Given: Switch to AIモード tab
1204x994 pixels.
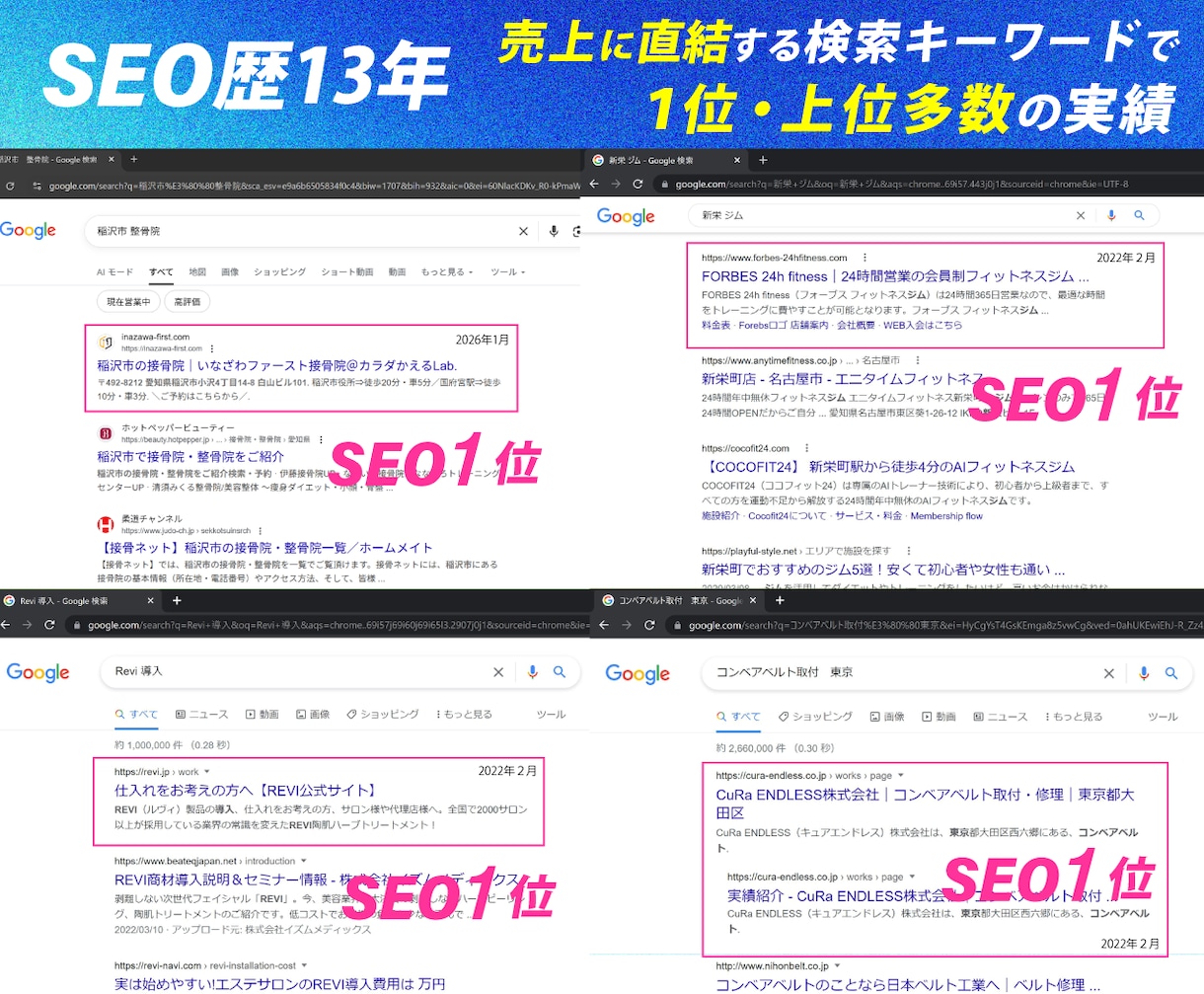Looking at the screenshot, I should pyautogui.click(x=114, y=272).
